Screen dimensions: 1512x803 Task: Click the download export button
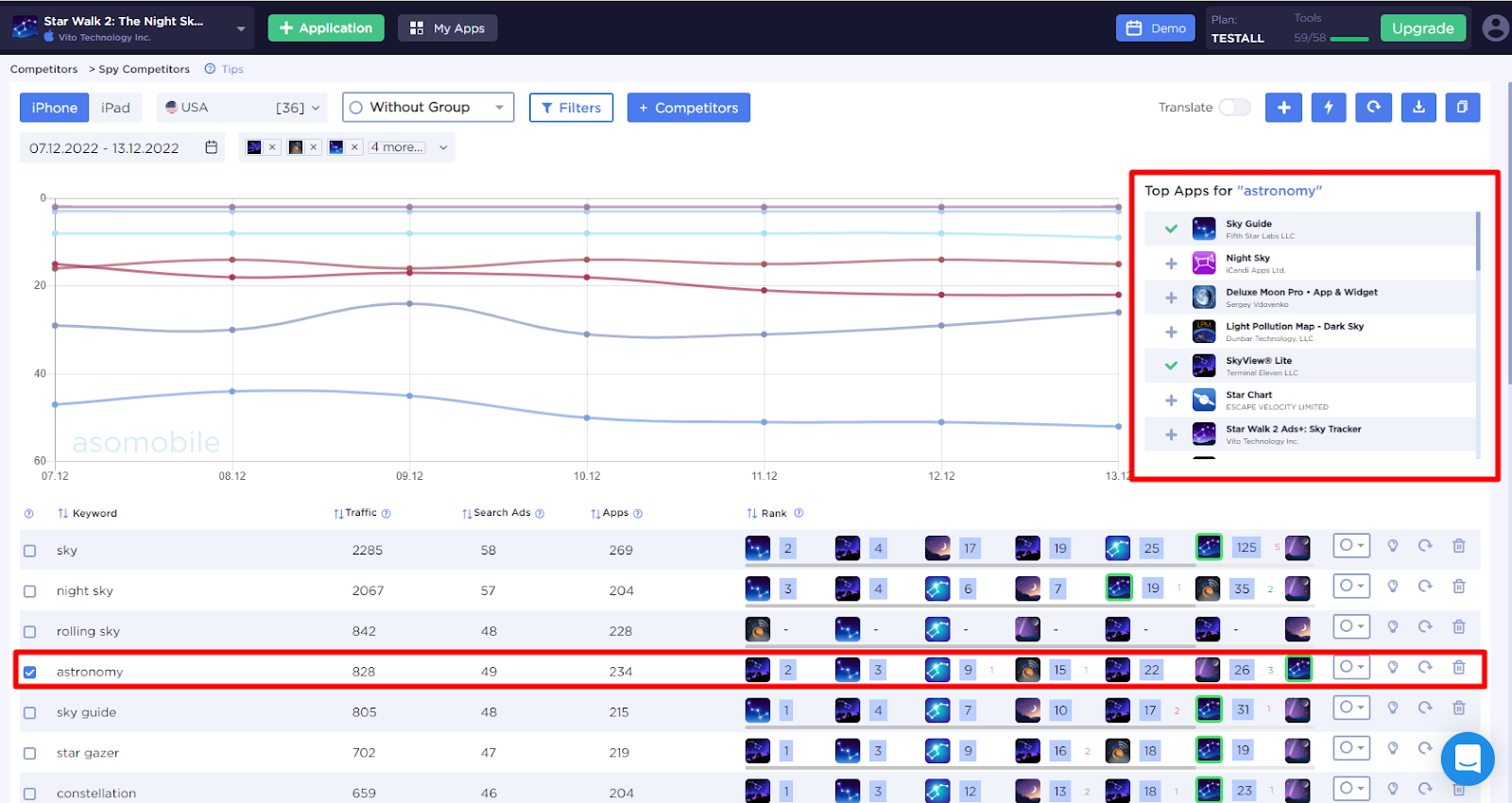pyautogui.click(x=1418, y=108)
